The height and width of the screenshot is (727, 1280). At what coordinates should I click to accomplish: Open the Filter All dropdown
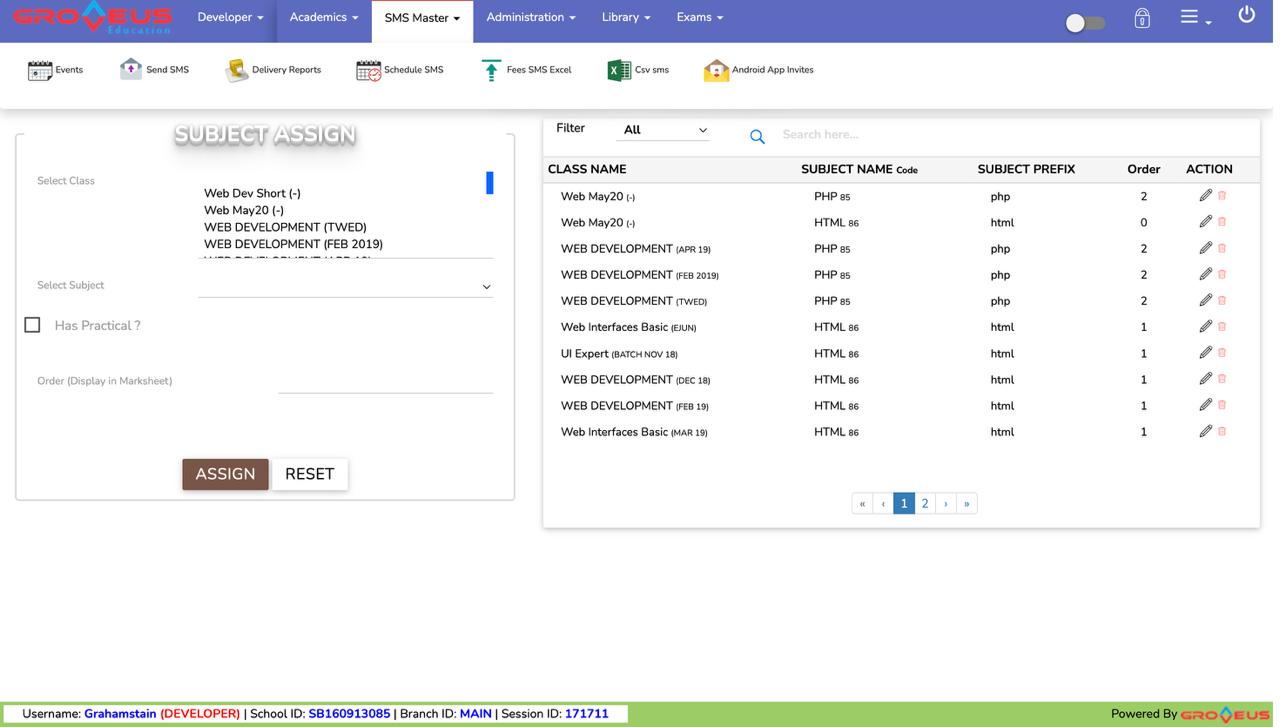[663, 130]
